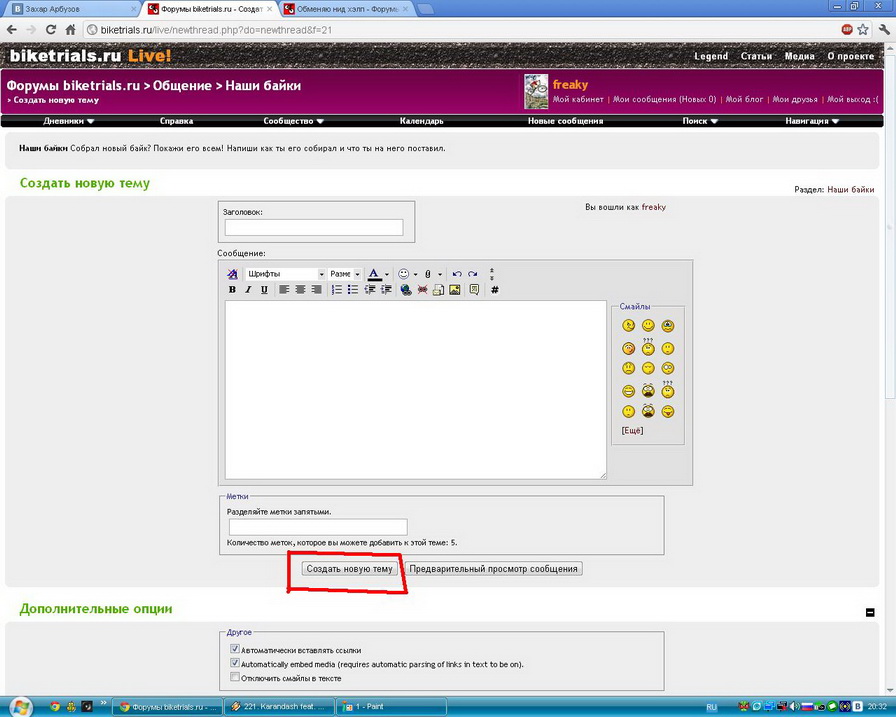Open the Сообщество menu
896x717 pixels.
pos(293,121)
